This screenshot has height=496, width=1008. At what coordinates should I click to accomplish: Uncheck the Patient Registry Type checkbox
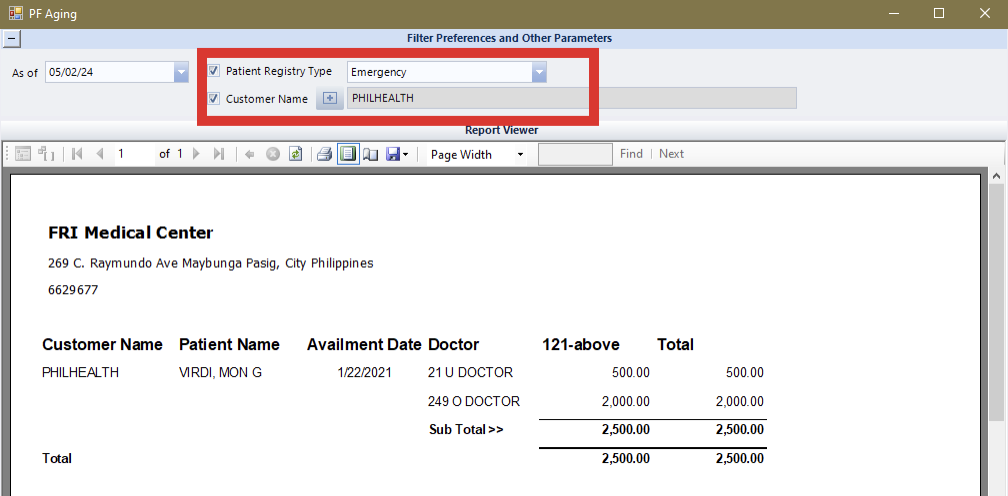pos(214,71)
